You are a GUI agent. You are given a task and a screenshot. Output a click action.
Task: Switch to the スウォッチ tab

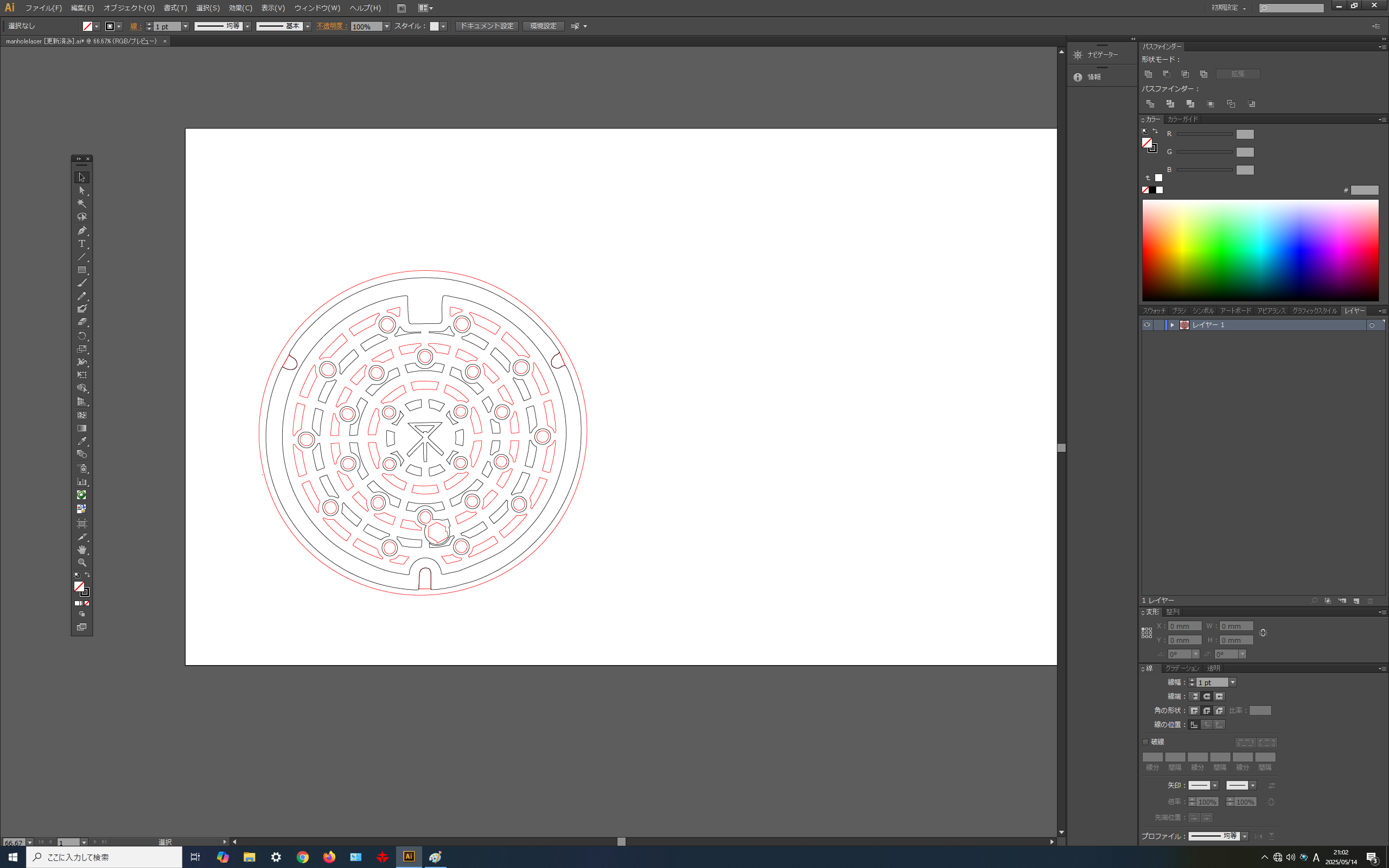pyautogui.click(x=1154, y=310)
